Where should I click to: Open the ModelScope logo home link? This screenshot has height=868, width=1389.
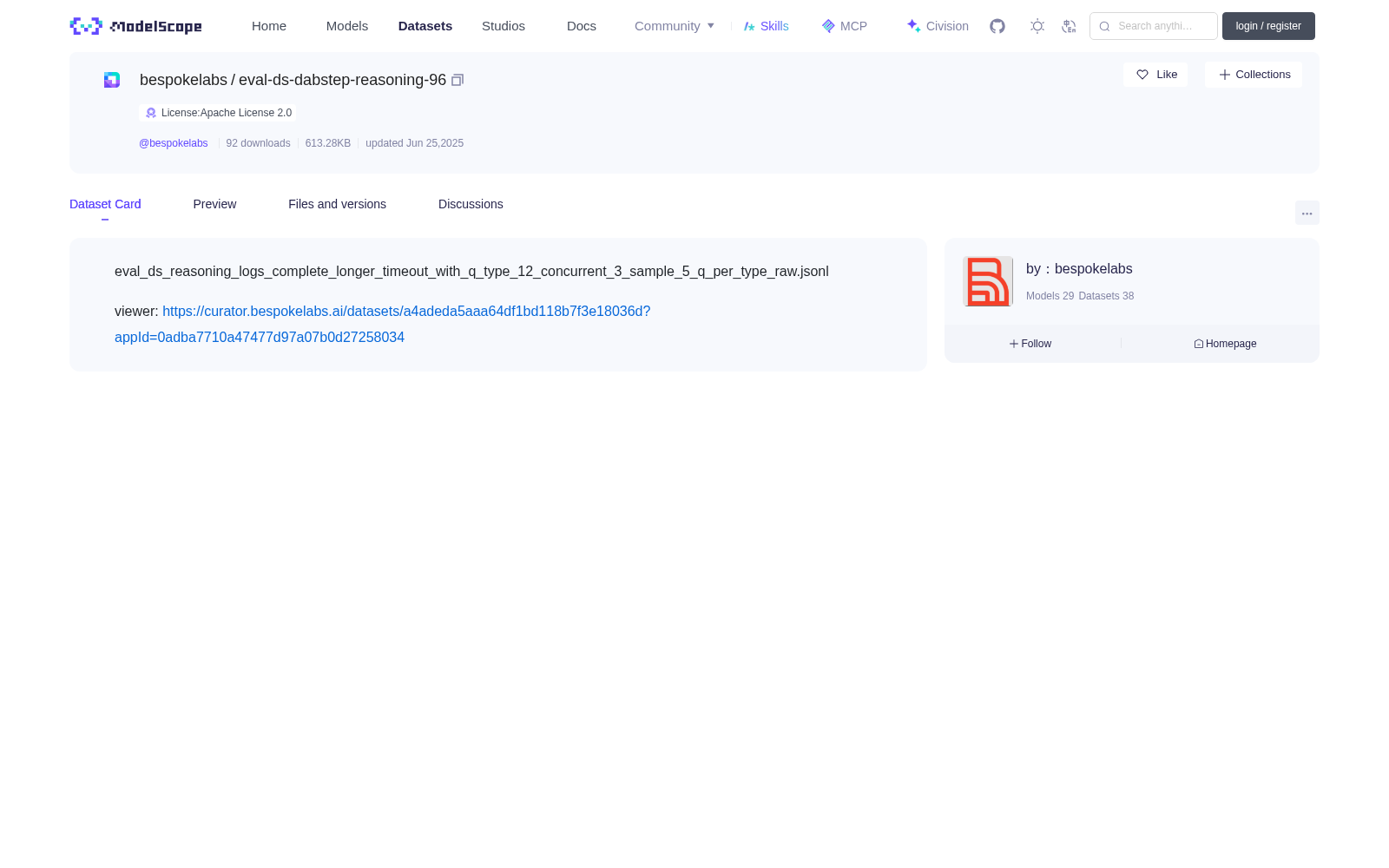click(136, 26)
